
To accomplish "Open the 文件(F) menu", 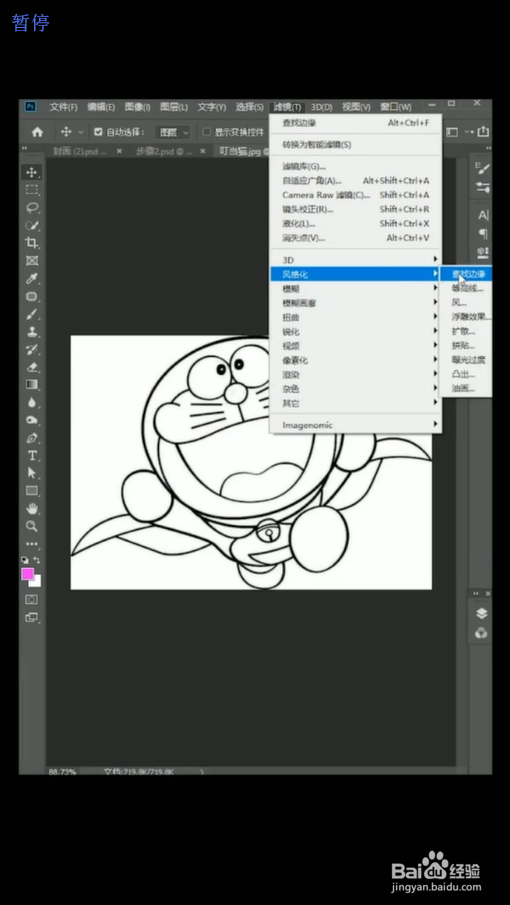I will [63, 107].
